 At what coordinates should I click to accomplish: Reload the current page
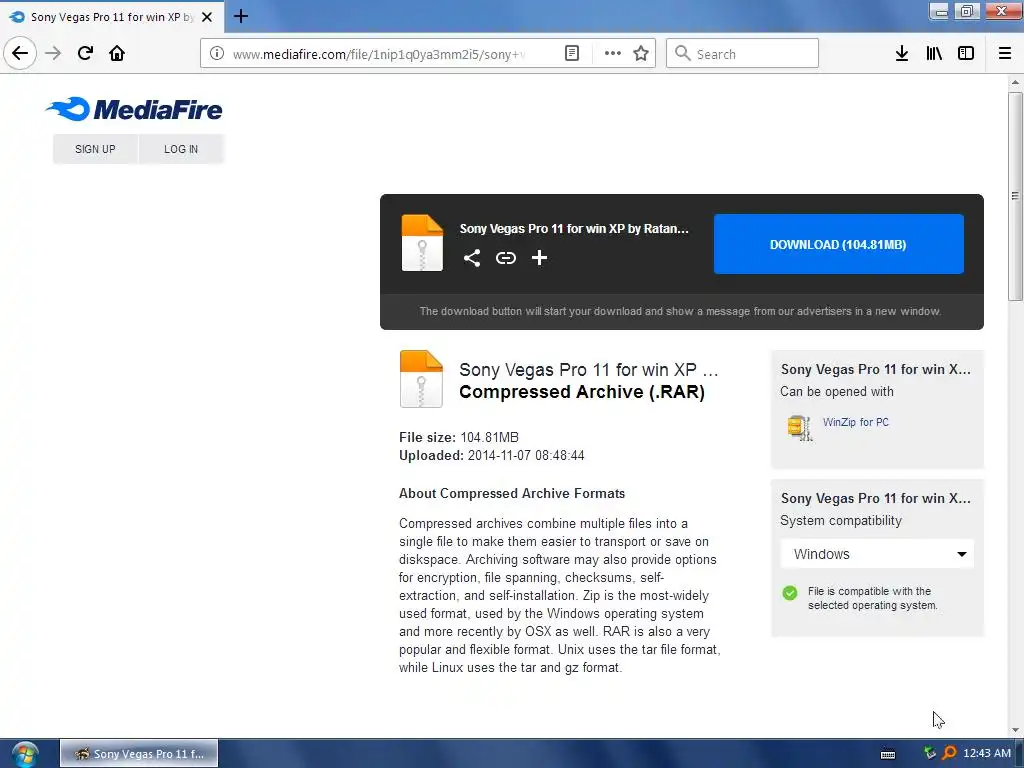(85, 54)
